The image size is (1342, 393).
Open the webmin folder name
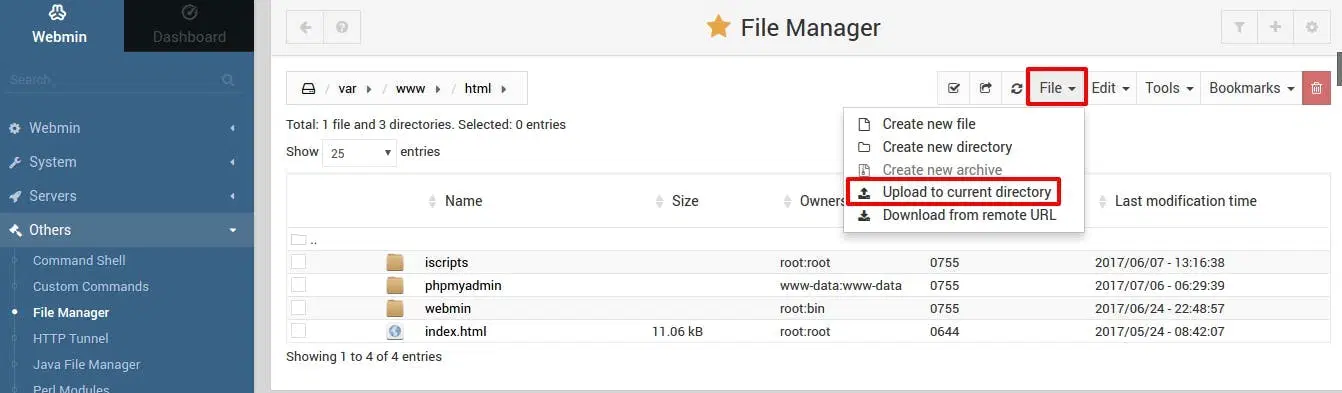coord(448,309)
